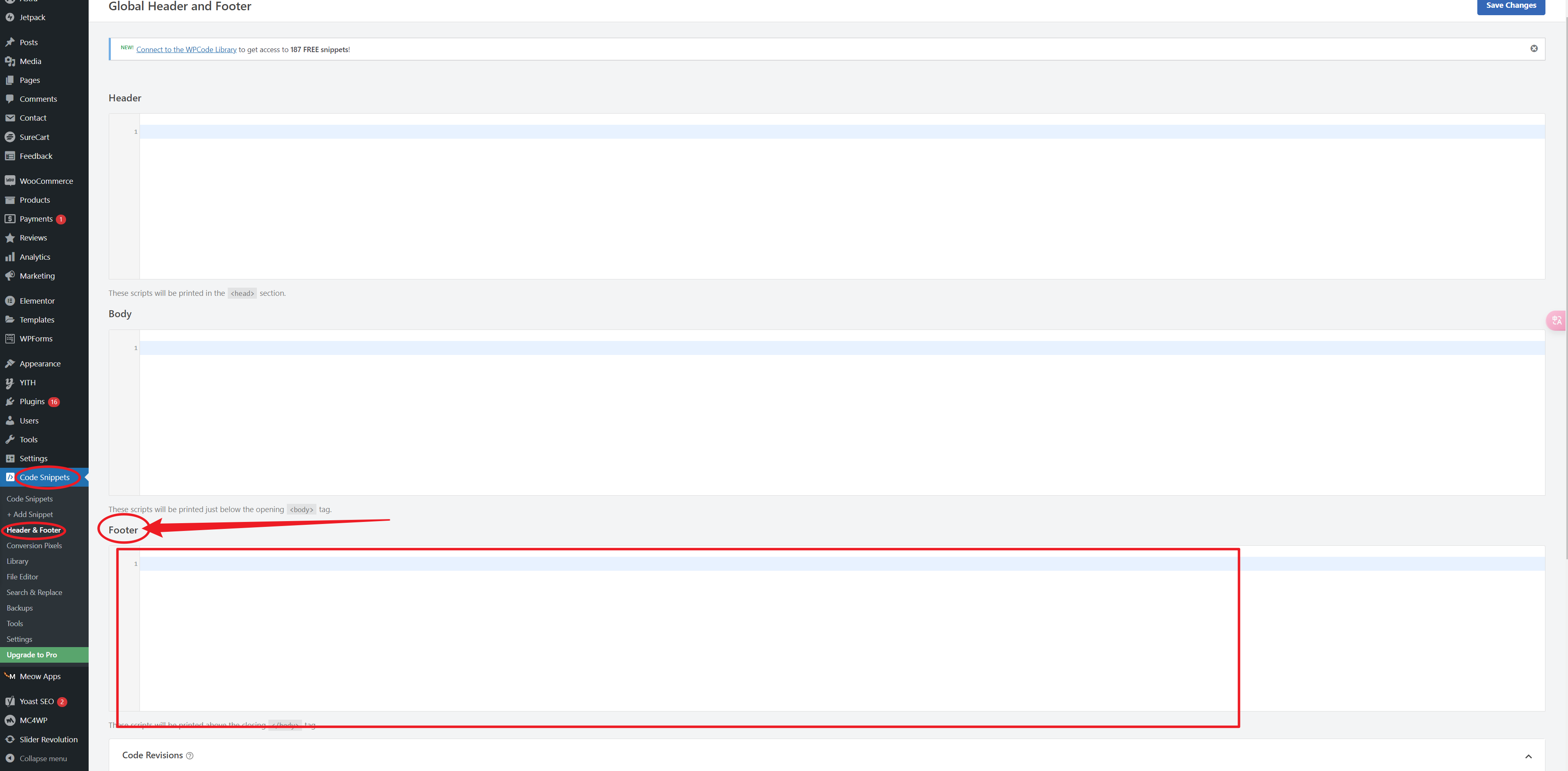The height and width of the screenshot is (771, 1568).
Task: Click the WooCommerce sidebar icon
Action: 10,180
